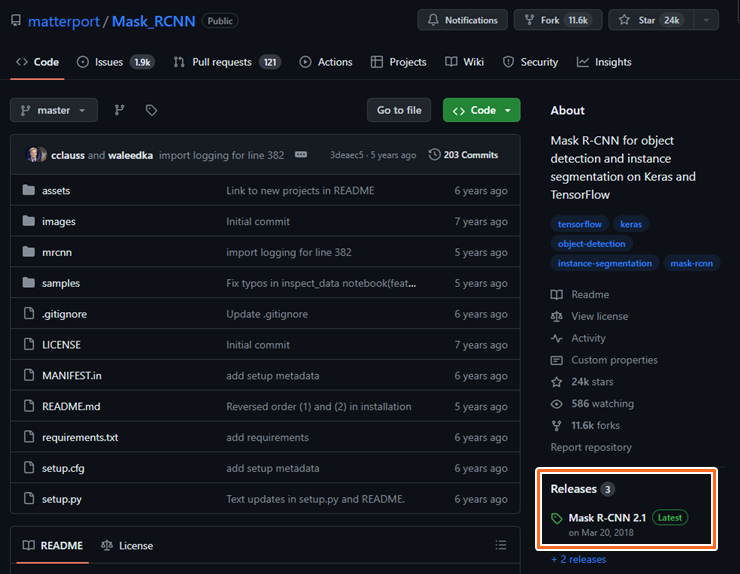740x574 pixels.
Task: Open the matterport owner link
Action: click(x=64, y=21)
